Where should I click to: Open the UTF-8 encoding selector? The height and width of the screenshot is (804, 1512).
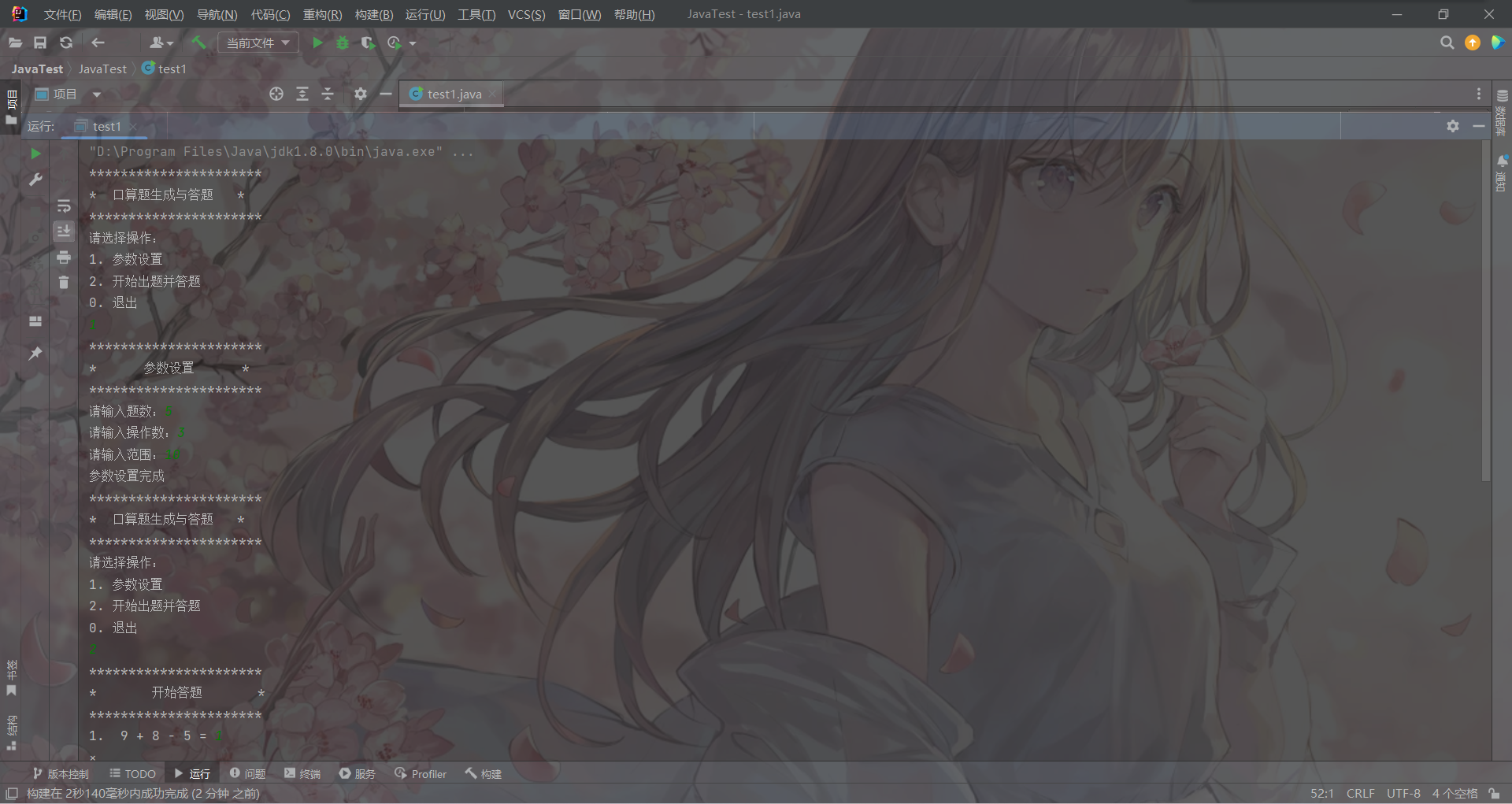pos(1403,794)
